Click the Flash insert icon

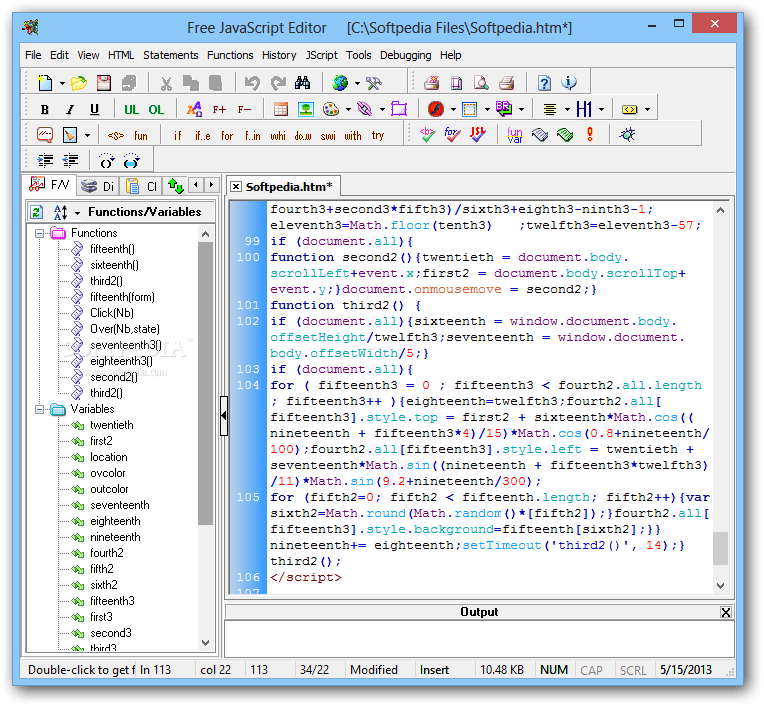[436, 109]
